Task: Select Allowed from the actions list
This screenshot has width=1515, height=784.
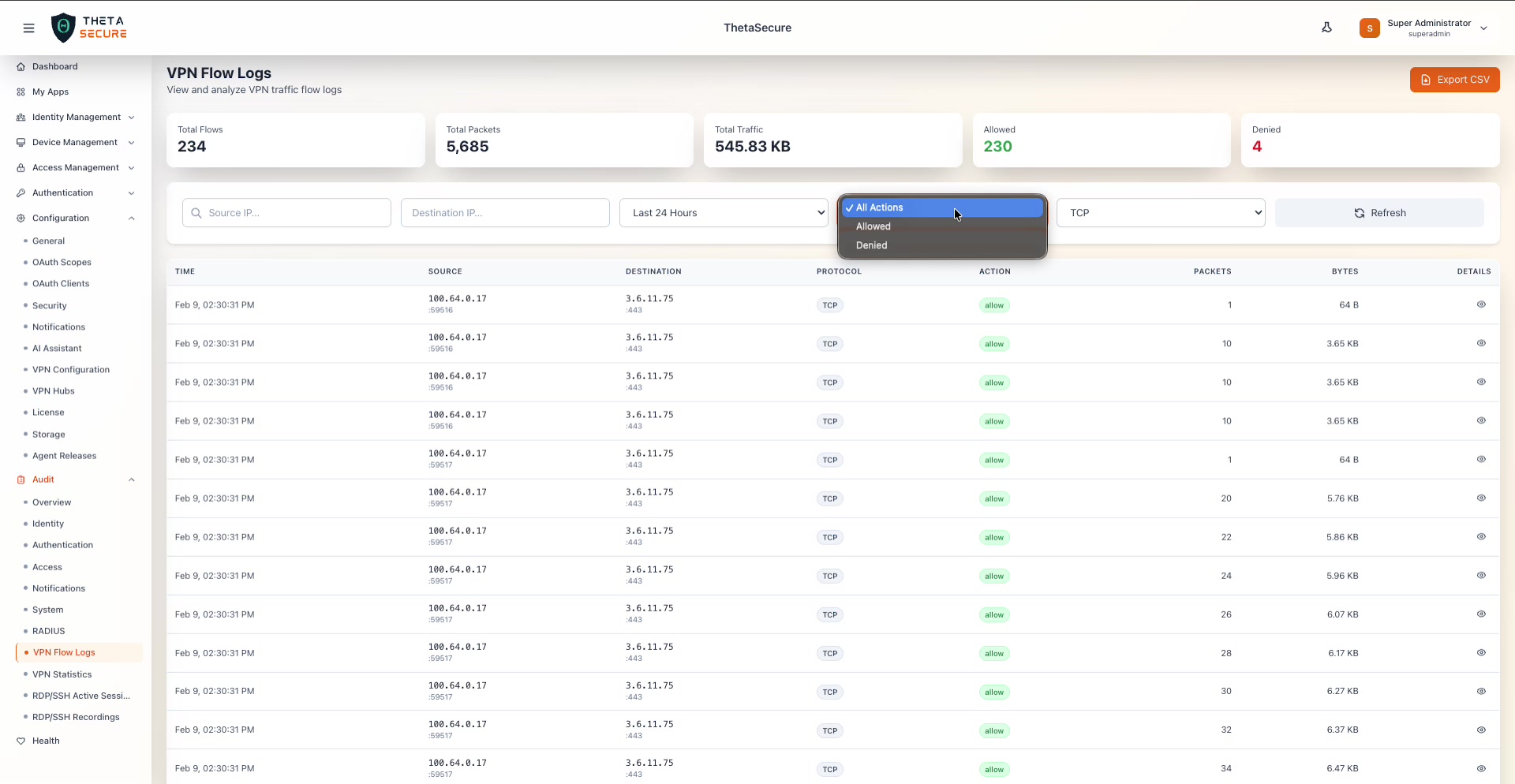Action: click(873, 226)
